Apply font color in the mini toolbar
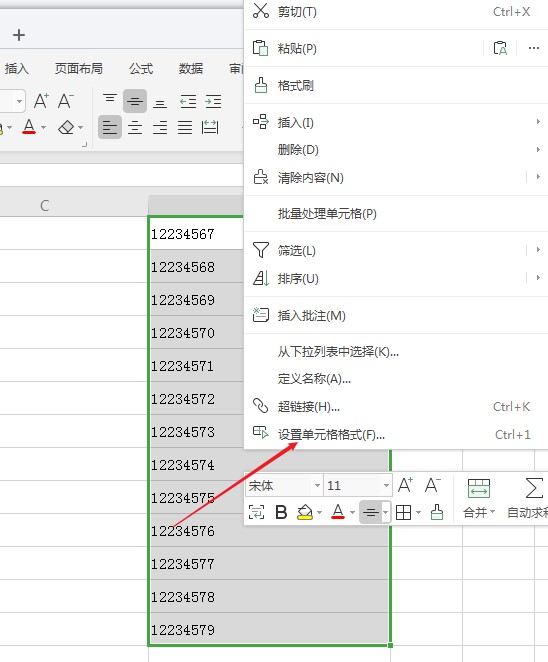 [338, 513]
